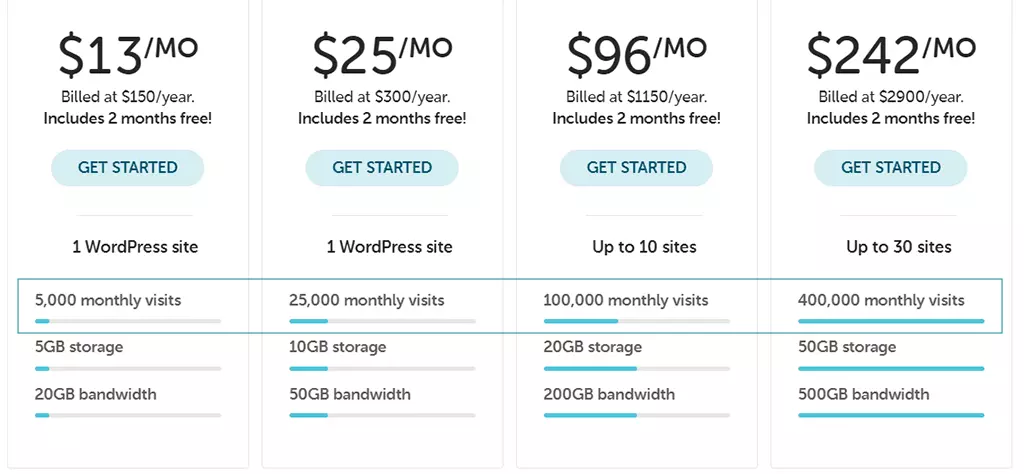1024x474 pixels.
Task: Click the Billed at $300/year text
Action: click(x=382, y=97)
